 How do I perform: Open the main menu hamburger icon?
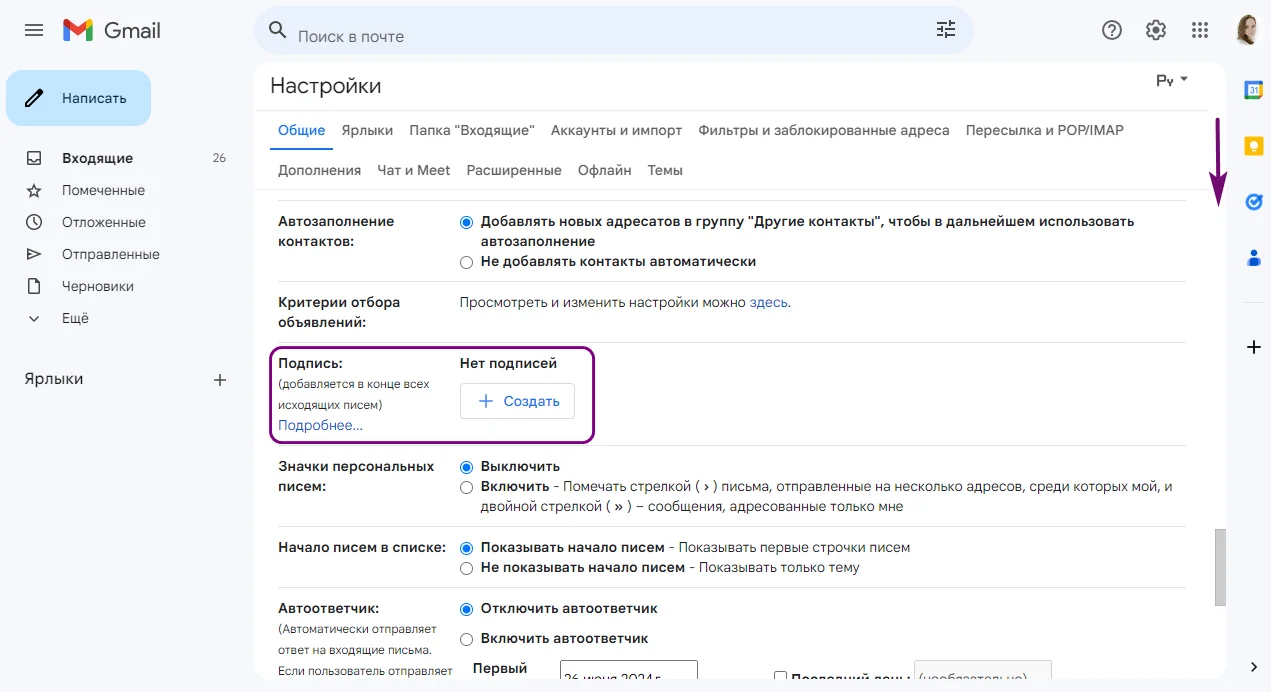coord(34,30)
